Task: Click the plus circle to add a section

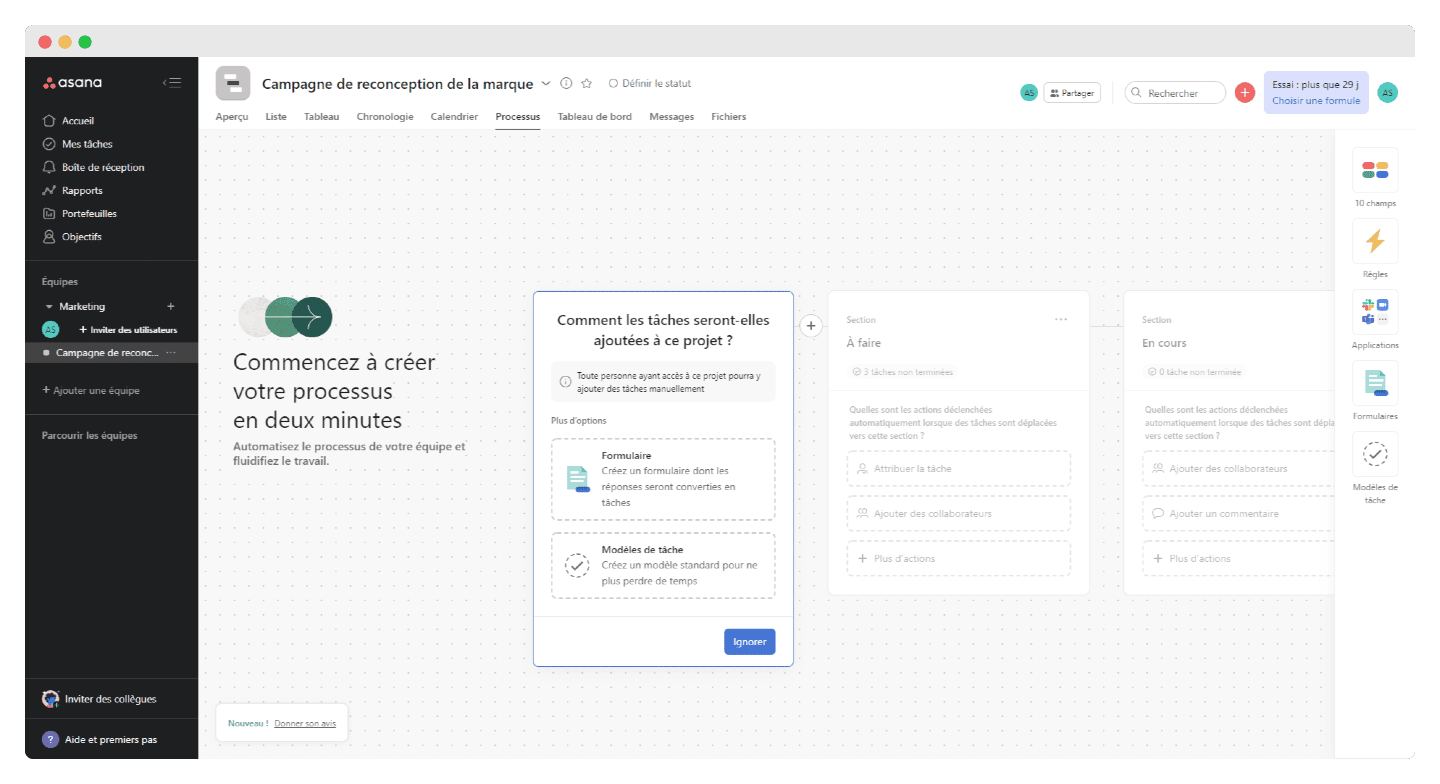Action: click(x=811, y=326)
